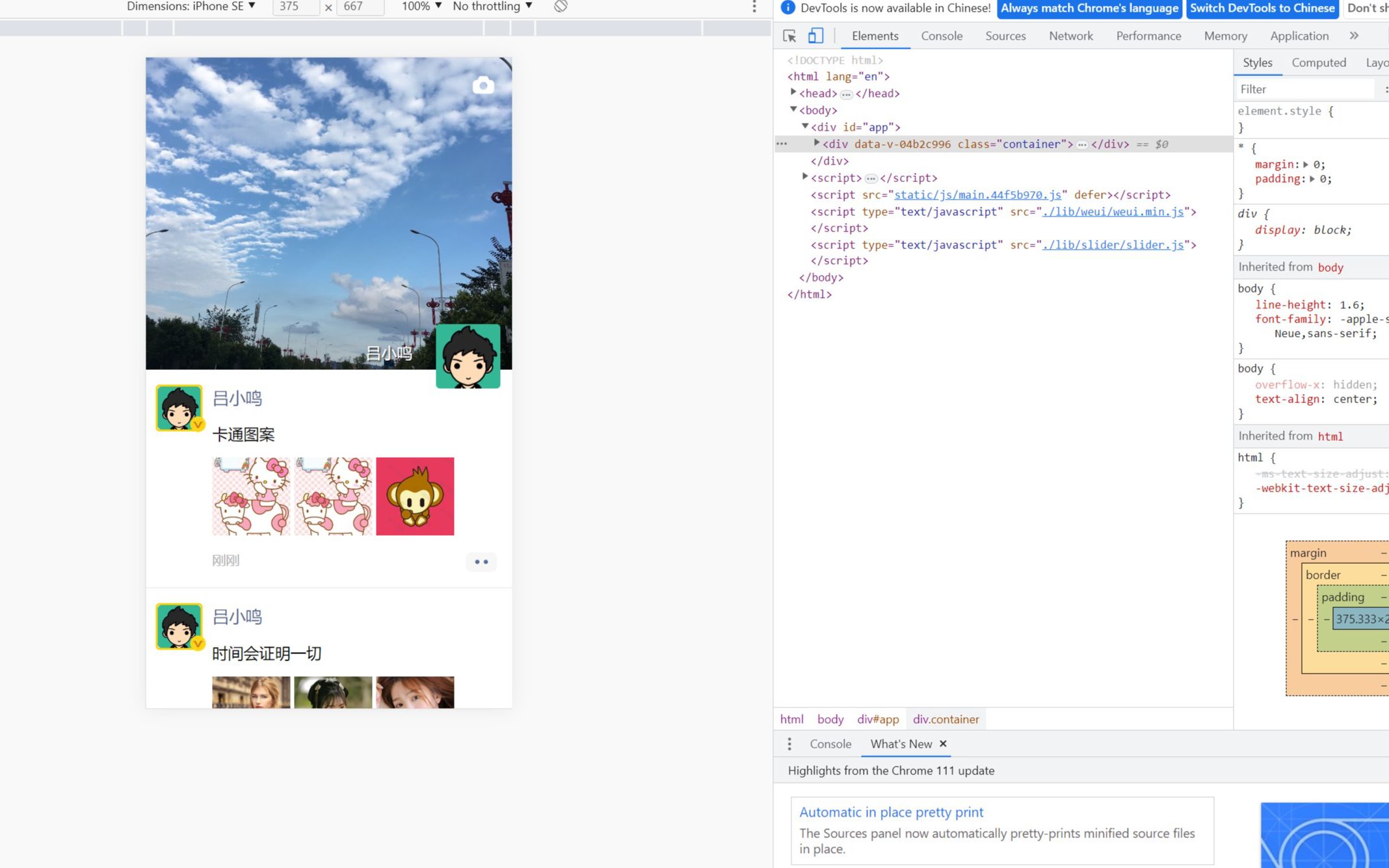Open the Network tab
Screen dimensions: 1389x868
pos(1071,36)
